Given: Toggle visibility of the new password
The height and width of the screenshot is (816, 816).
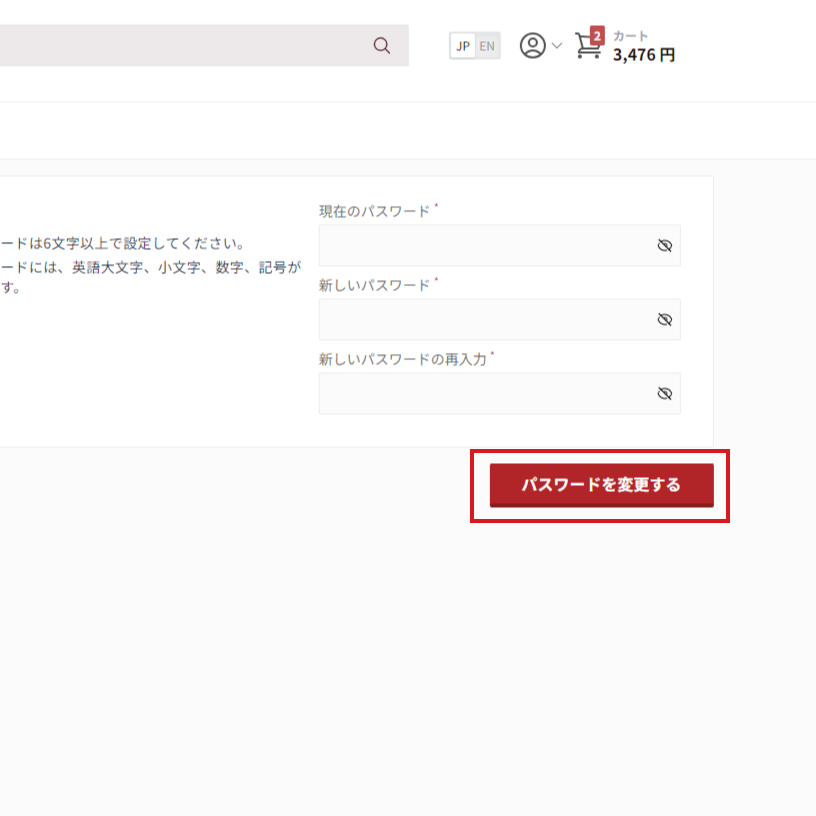Looking at the screenshot, I should (x=665, y=319).
